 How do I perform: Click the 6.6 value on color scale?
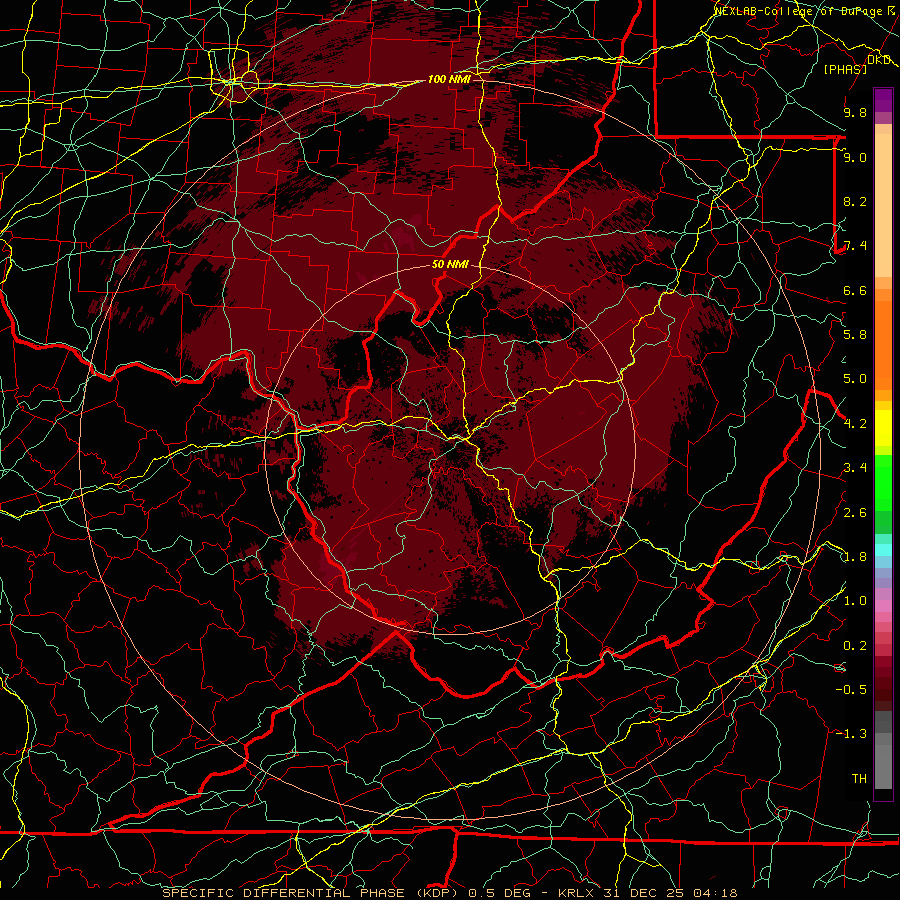855,290
